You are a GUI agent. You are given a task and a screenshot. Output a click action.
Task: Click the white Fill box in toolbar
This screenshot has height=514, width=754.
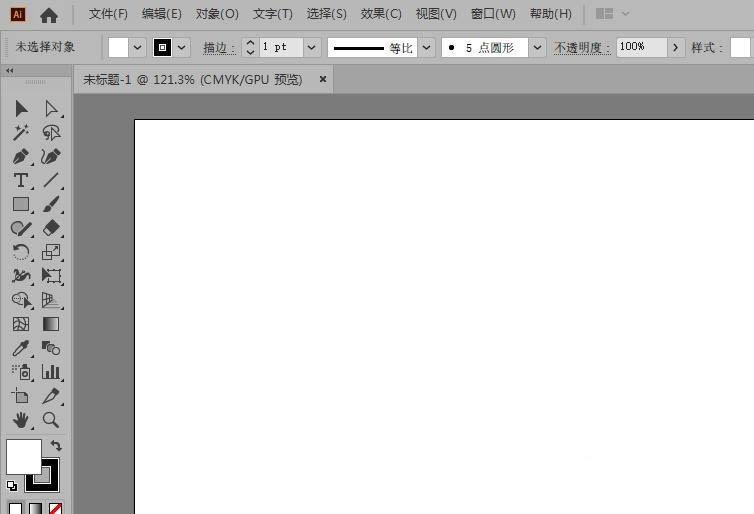24,457
